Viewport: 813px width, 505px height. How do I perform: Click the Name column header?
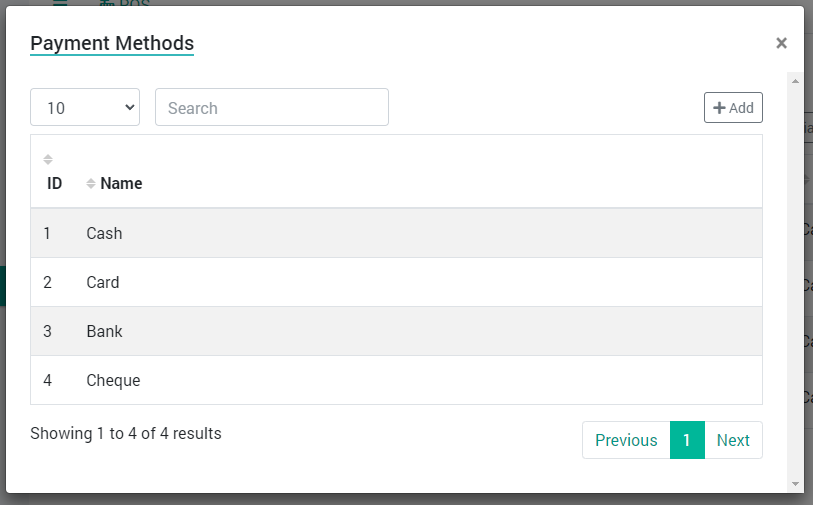click(x=121, y=184)
